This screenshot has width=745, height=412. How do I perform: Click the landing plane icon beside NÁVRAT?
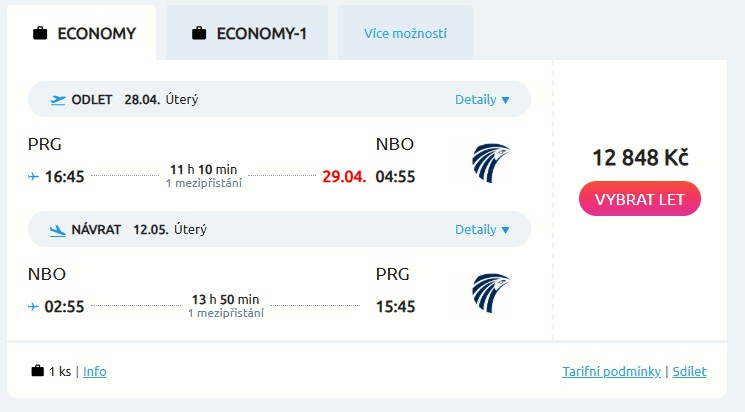(x=58, y=230)
